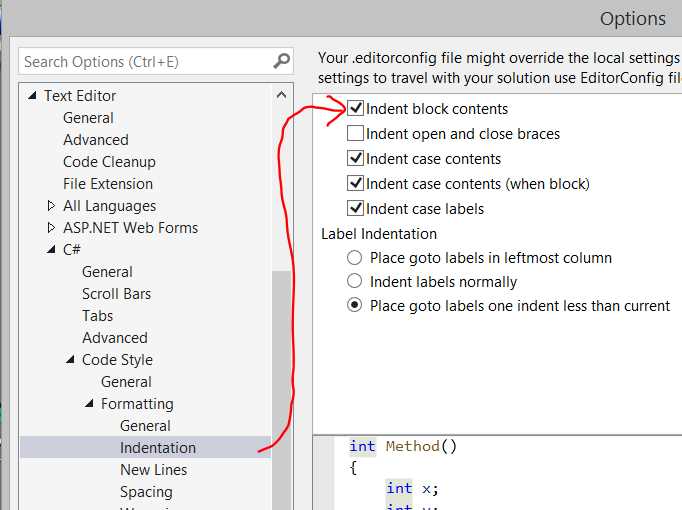Check Indent open and close braces

coord(355,133)
